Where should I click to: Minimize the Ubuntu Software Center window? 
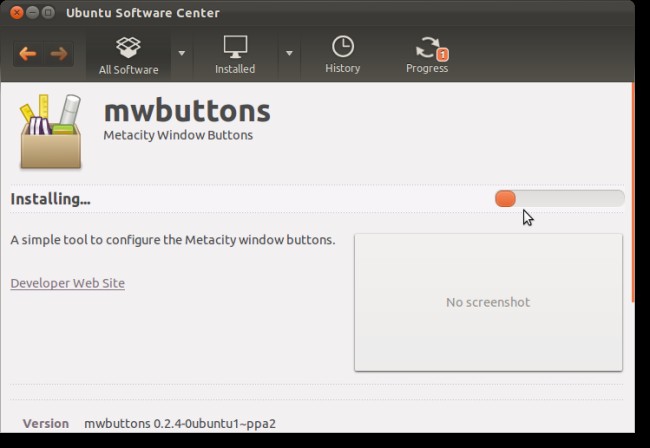point(32,13)
